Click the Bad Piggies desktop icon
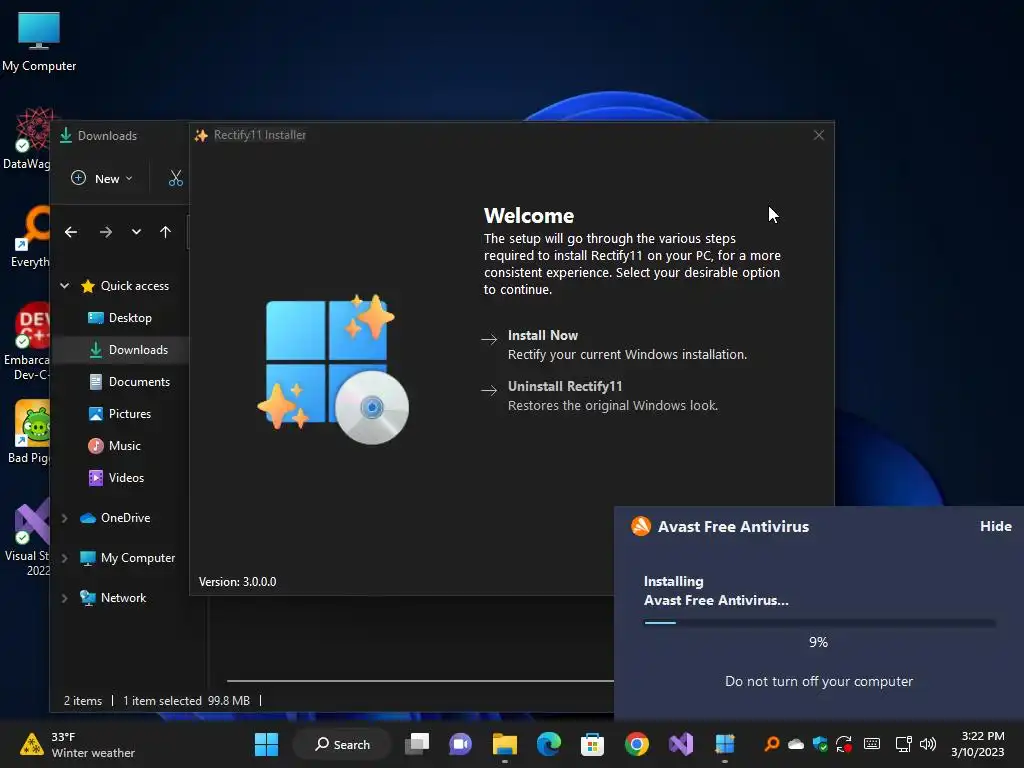Screen dimensions: 1024x768 (29, 432)
